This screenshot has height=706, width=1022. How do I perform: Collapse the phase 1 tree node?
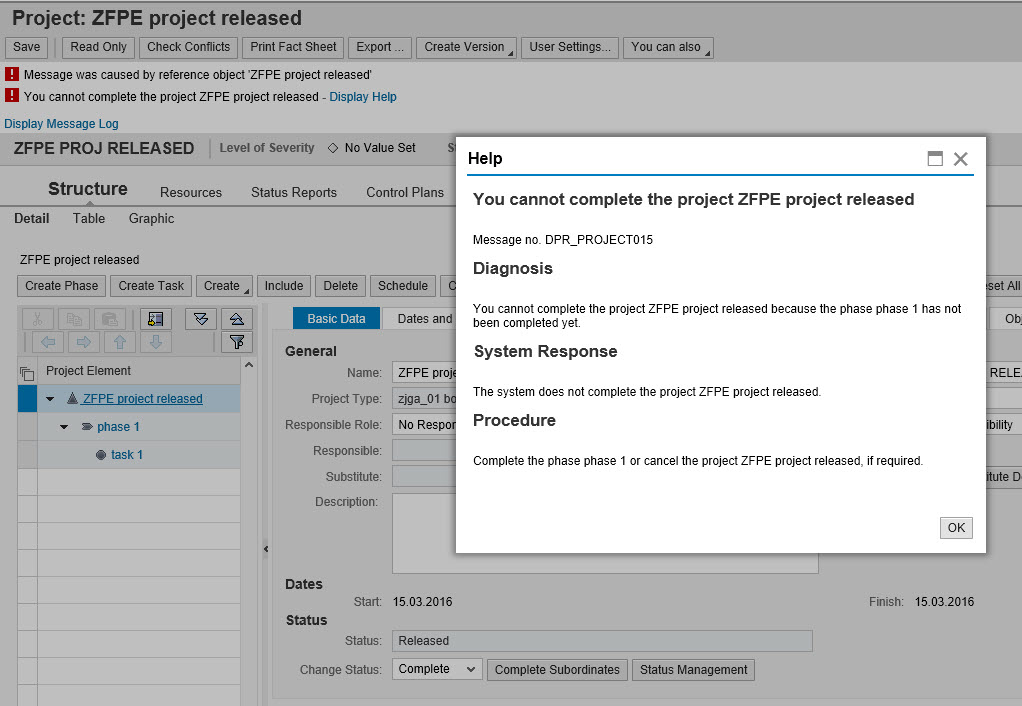click(64, 427)
